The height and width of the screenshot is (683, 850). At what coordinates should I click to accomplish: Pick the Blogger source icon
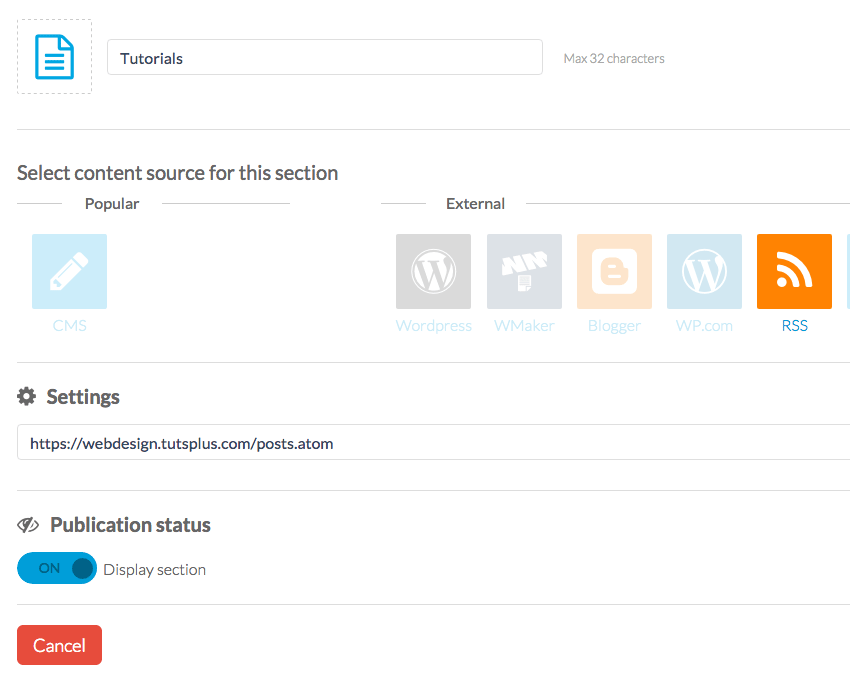614,271
